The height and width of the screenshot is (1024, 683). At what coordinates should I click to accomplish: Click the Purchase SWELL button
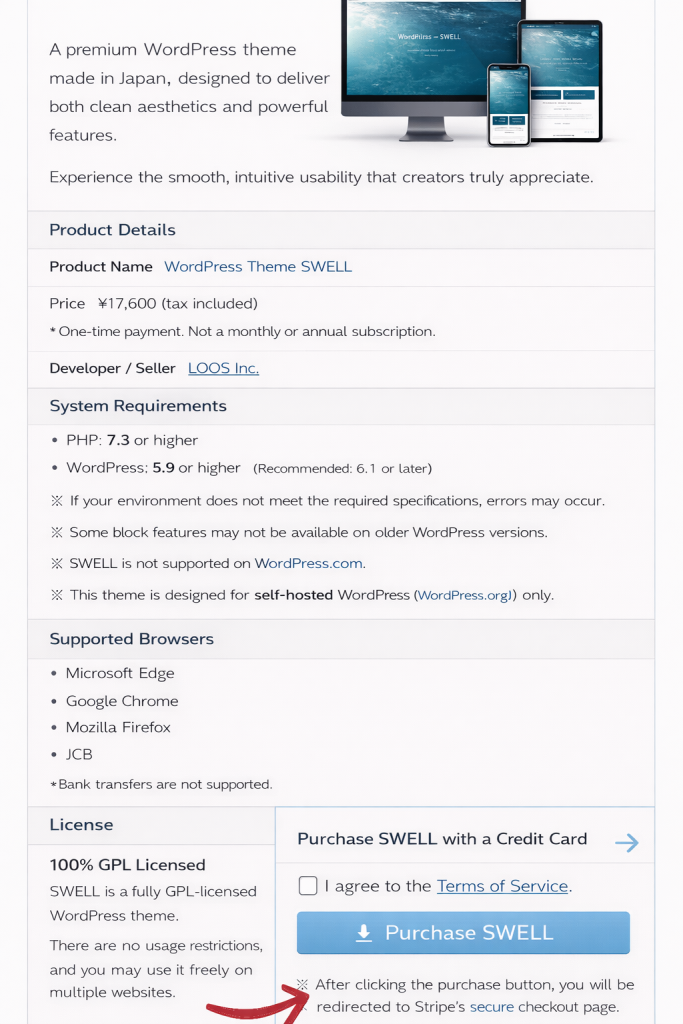[463, 932]
